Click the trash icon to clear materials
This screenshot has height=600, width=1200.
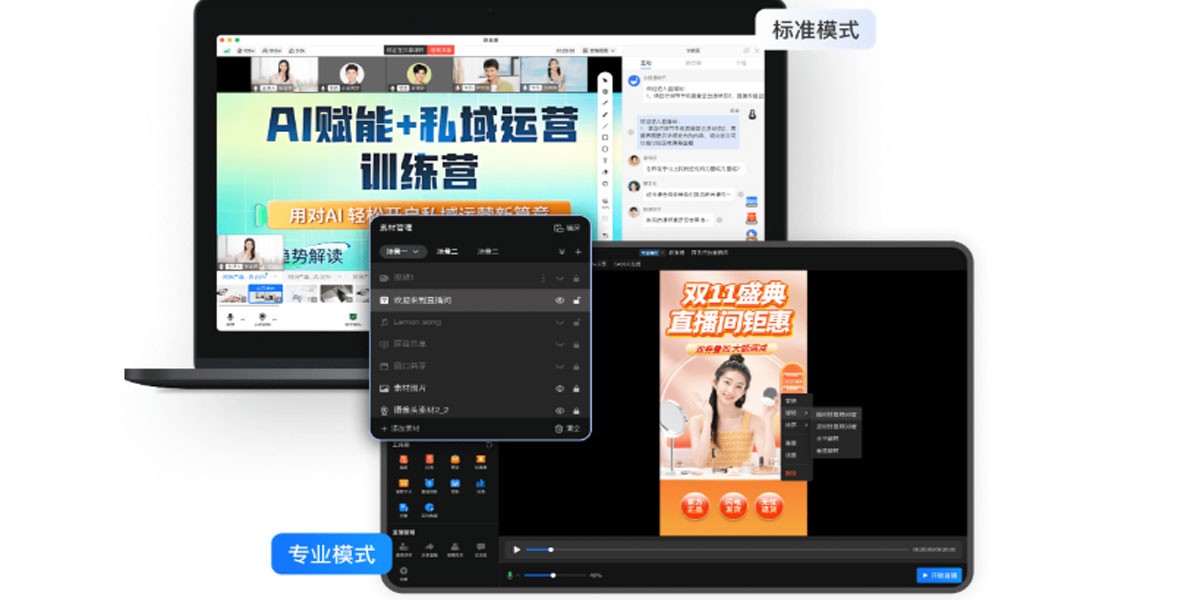(558, 427)
